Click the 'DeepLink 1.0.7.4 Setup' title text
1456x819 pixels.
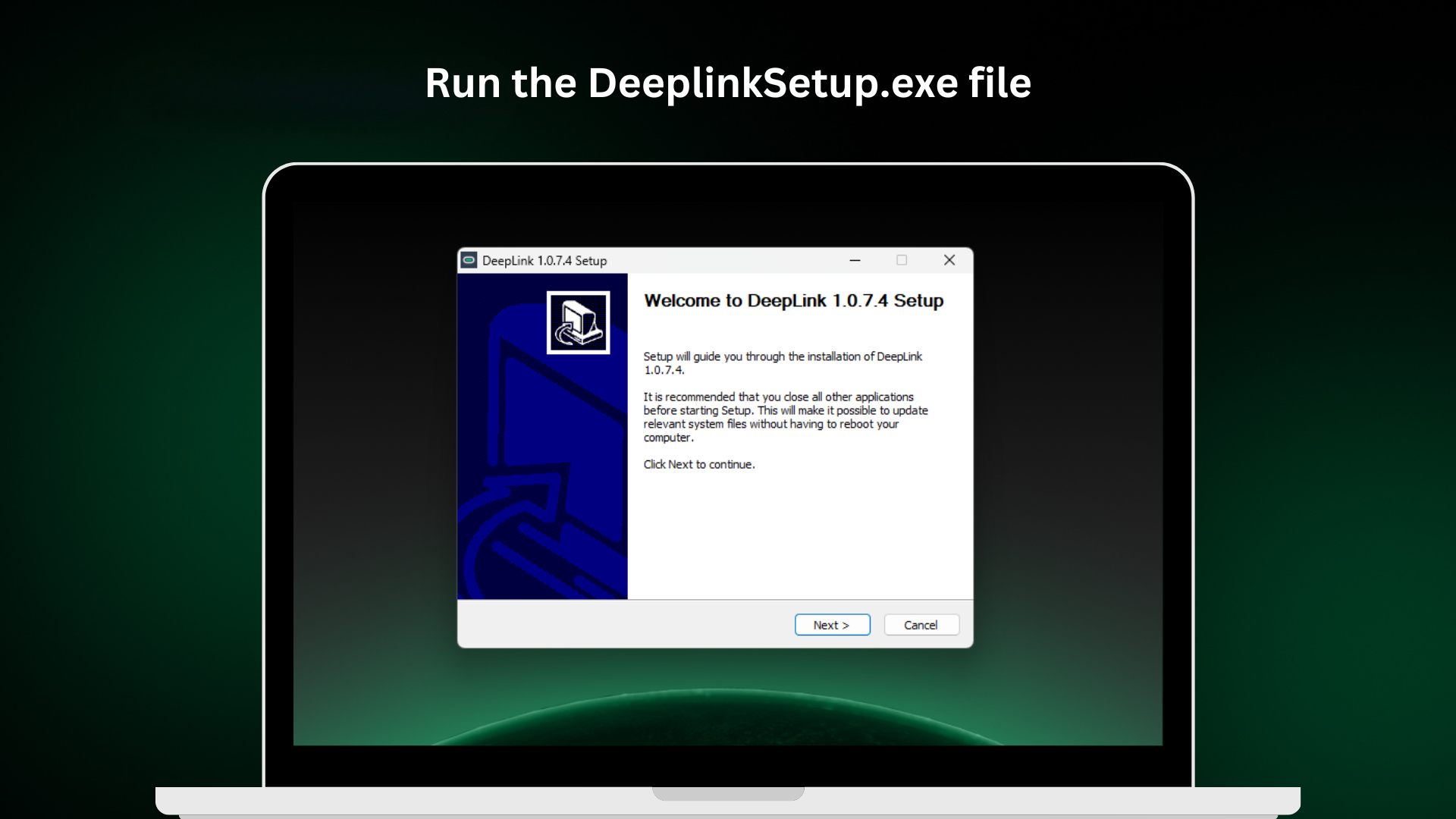pyautogui.click(x=544, y=261)
